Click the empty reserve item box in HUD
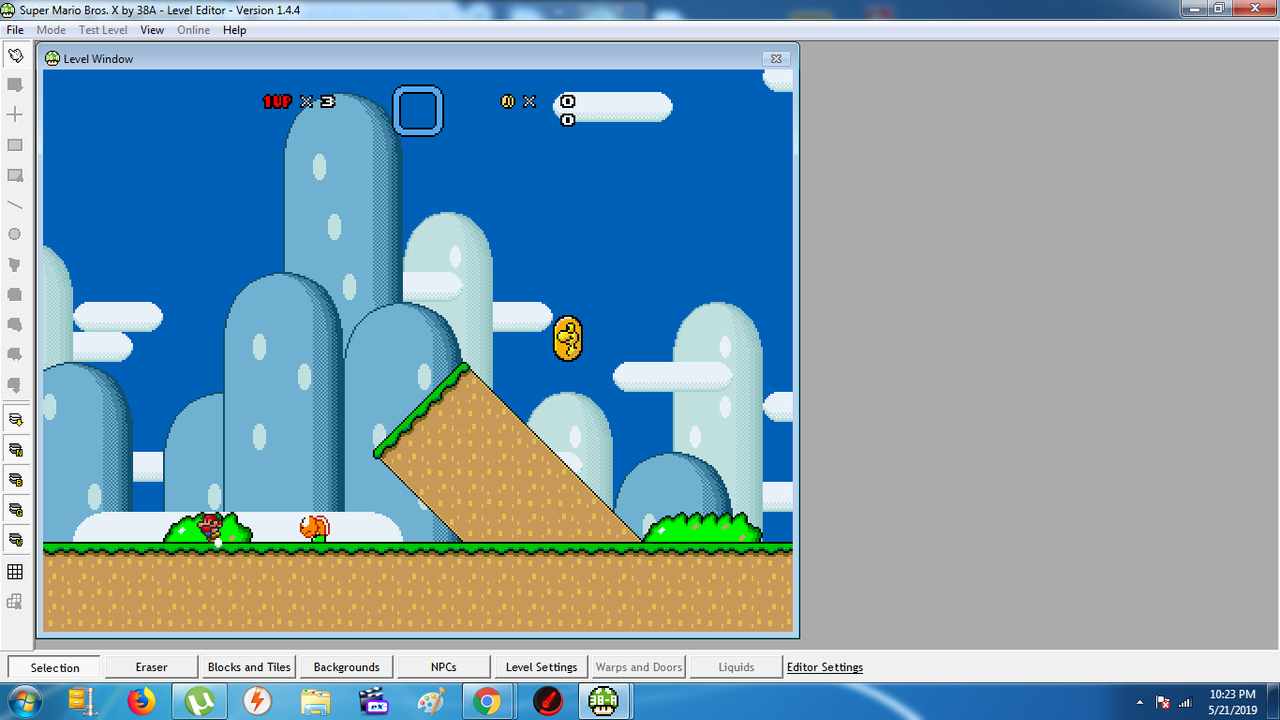 coord(418,110)
